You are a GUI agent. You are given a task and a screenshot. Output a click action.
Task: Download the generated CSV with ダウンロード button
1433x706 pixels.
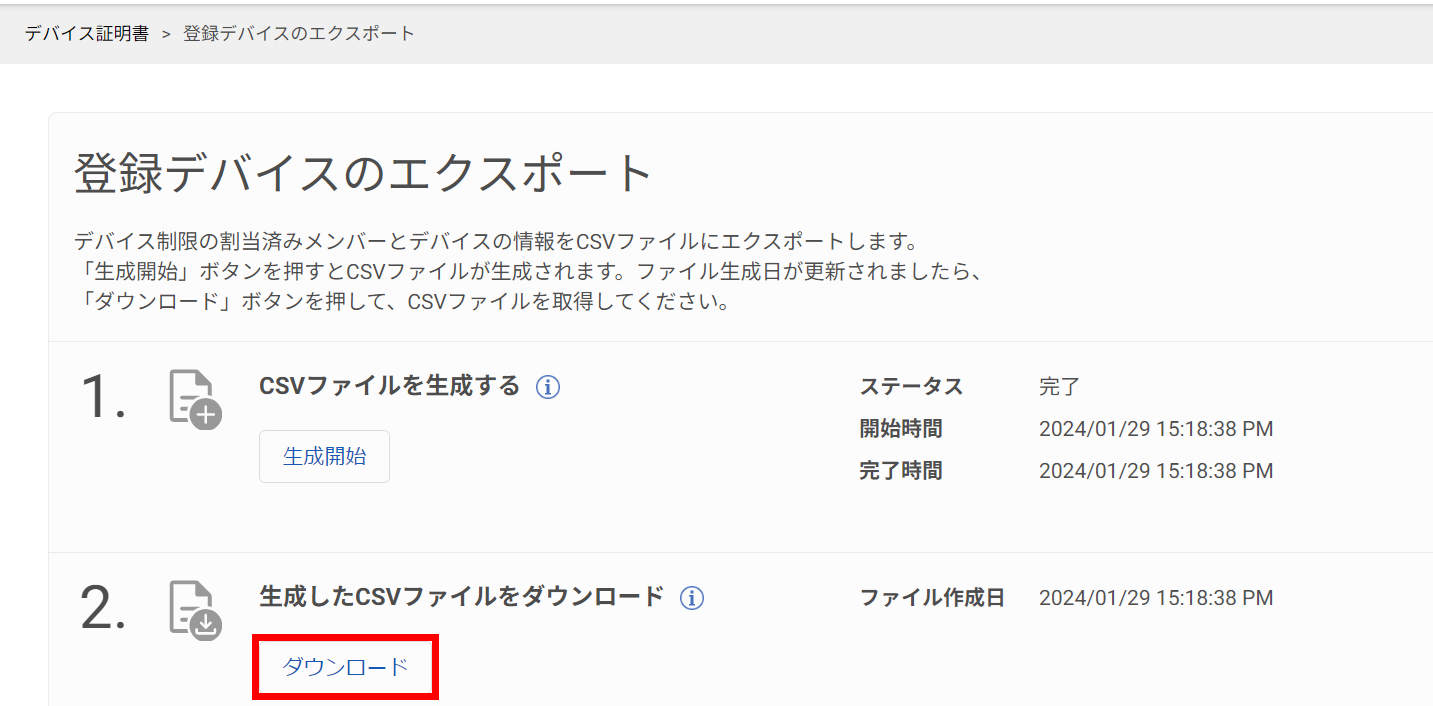[x=345, y=667]
